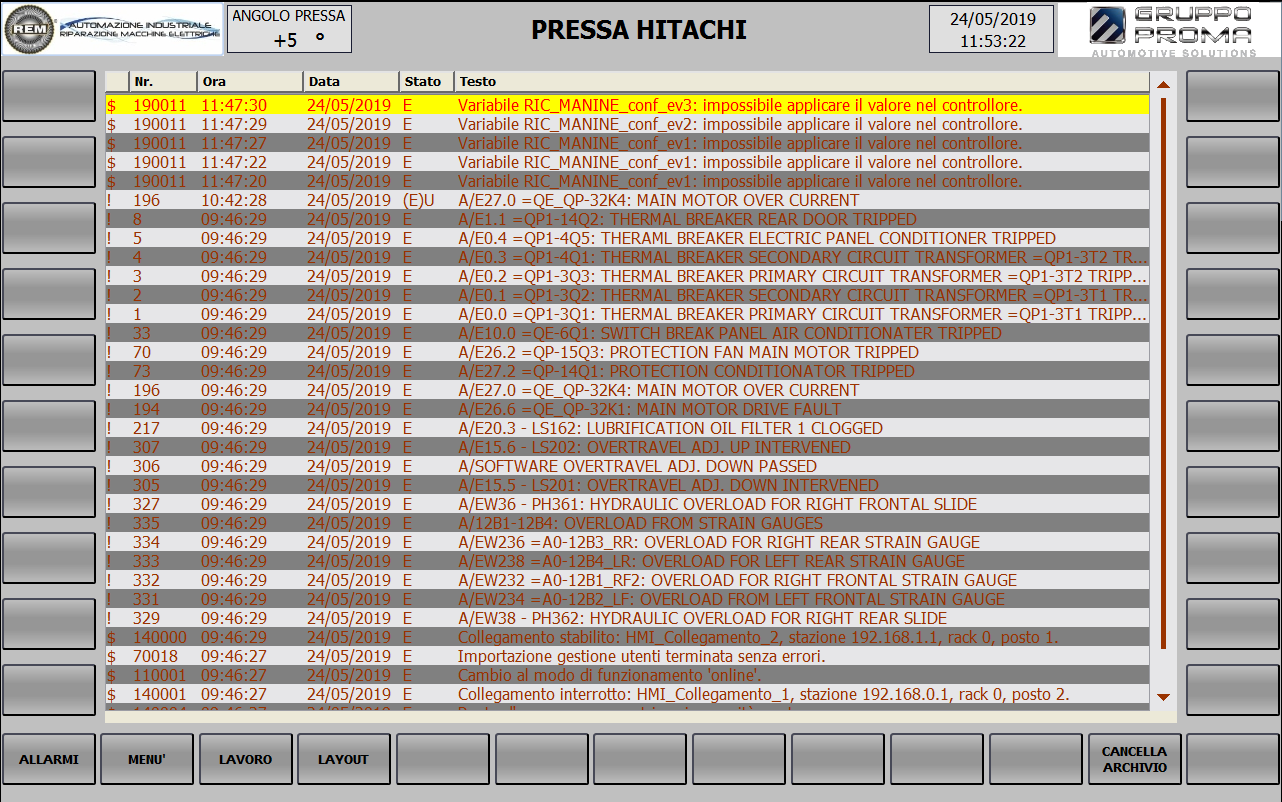Screen dimensions: 1282x802
Task: Select OVERLOAD FOR RIGHT FRONTAL STRAIN GAUGE
Action: point(627,581)
